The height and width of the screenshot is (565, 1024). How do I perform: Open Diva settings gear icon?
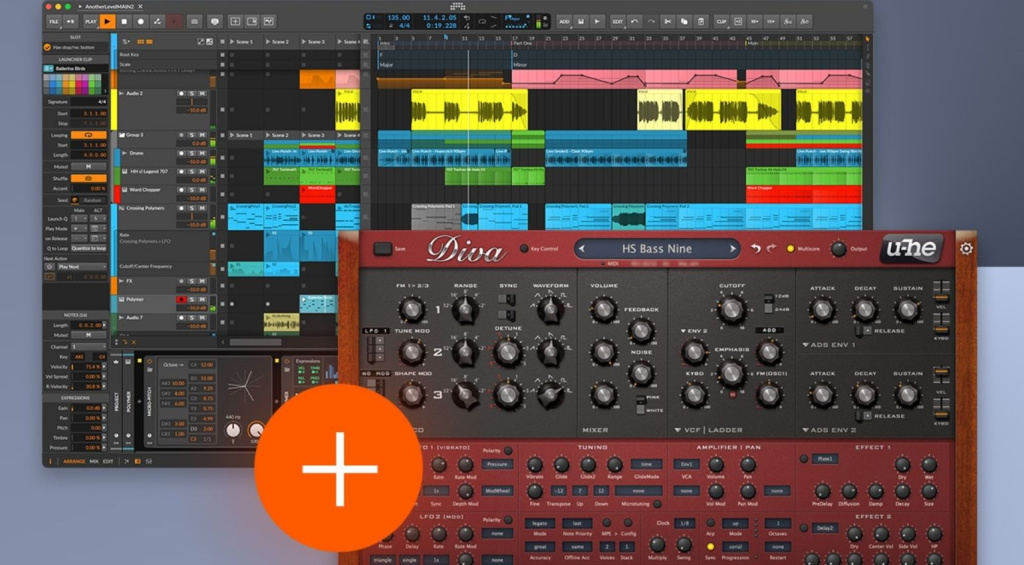(967, 248)
